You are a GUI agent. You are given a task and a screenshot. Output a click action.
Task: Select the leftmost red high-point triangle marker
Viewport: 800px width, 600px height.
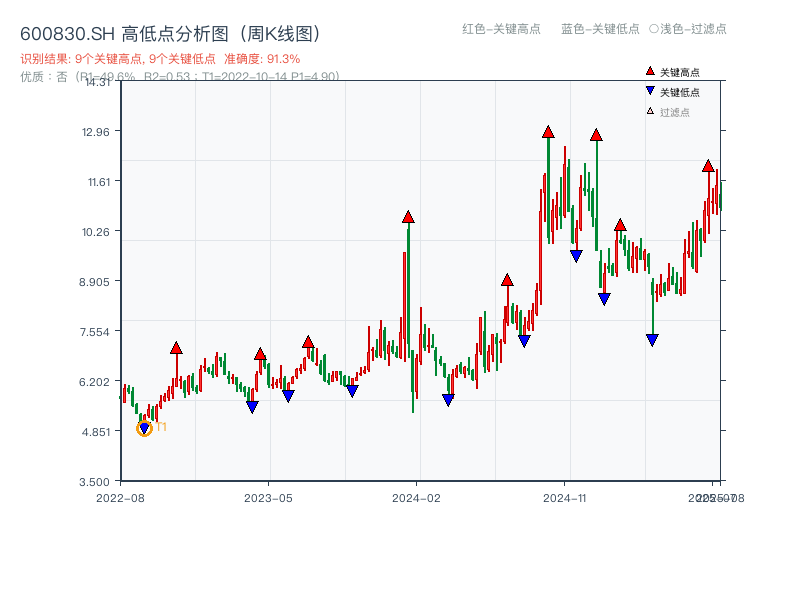pos(177,348)
